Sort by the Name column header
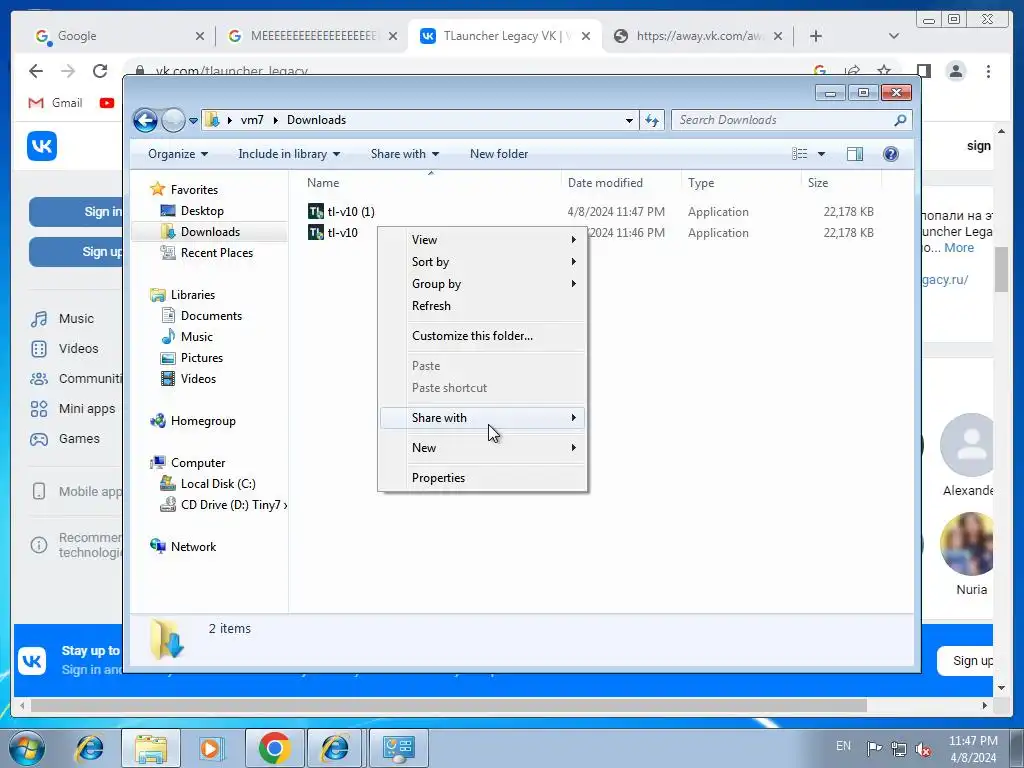The width and height of the screenshot is (1024, 768). [x=430, y=183]
